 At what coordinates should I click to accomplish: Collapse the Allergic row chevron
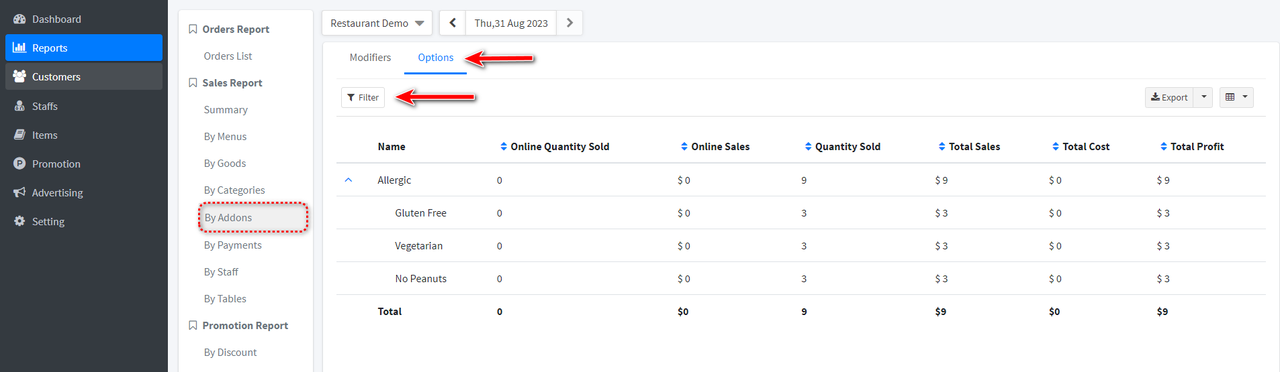pos(349,180)
